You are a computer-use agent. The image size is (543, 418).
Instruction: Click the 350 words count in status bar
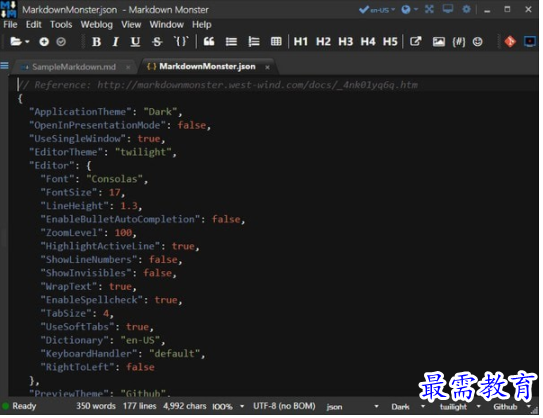(96, 406)
